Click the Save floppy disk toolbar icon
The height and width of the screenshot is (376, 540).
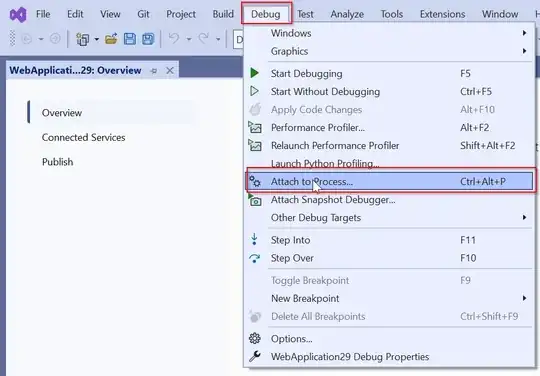(x=130, y=39)
